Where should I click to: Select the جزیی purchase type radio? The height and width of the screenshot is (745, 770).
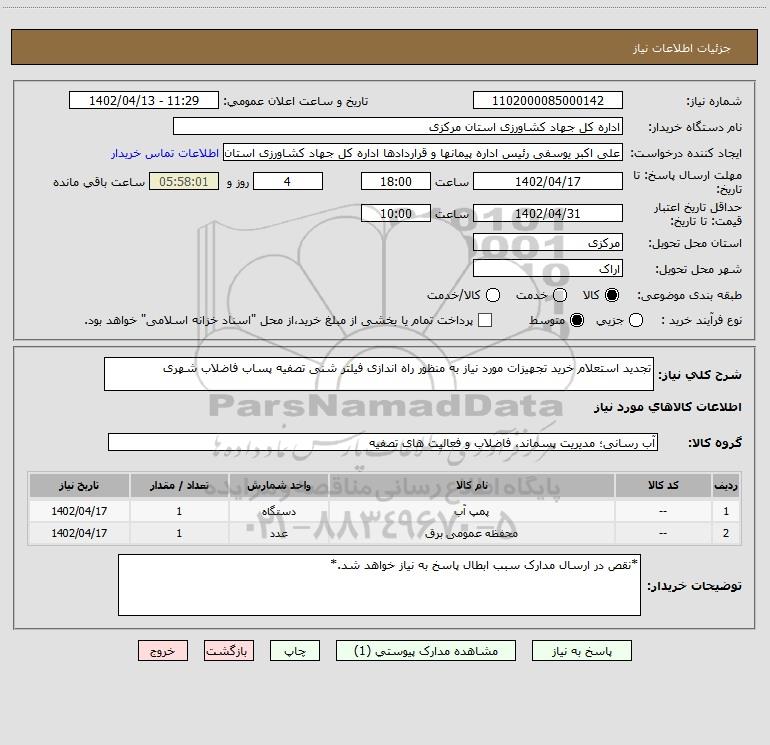635,320
